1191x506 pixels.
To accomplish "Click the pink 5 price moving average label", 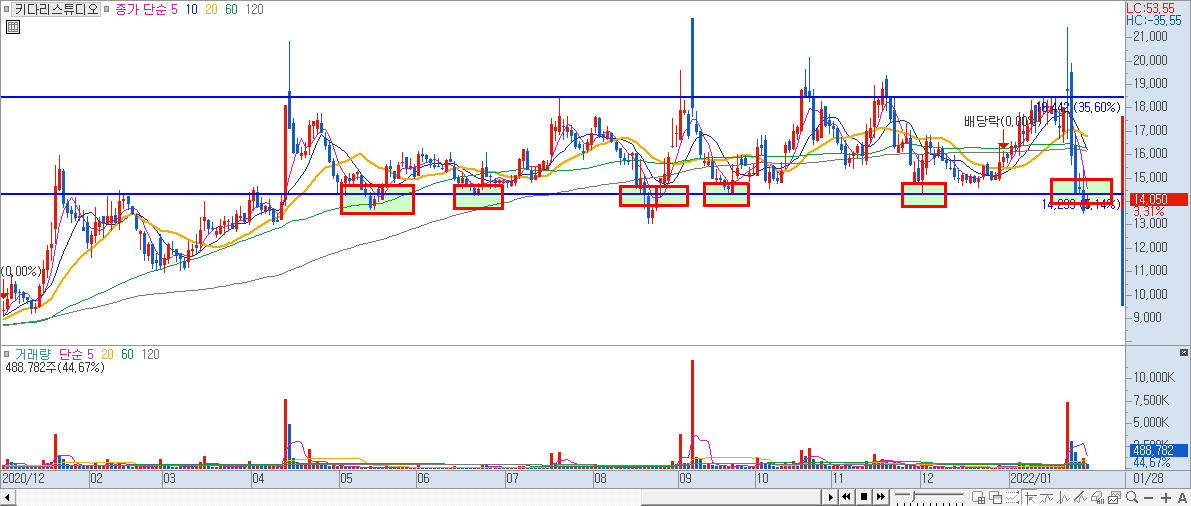I will [175, 10].
